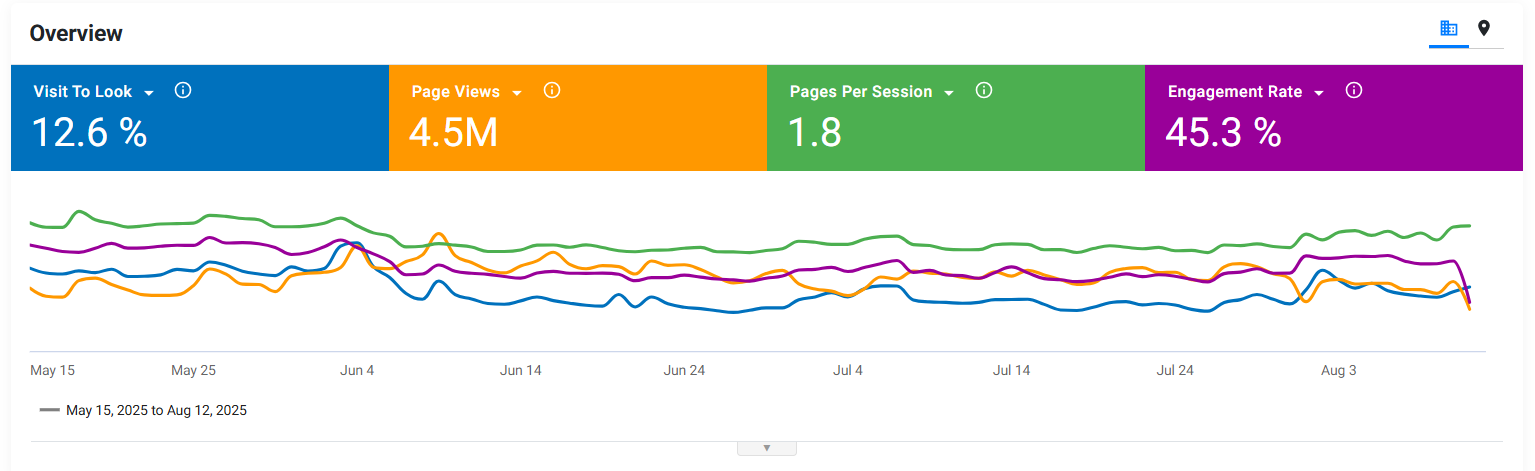Open info tooltip for Visit To Look

[x=183, y=90]
